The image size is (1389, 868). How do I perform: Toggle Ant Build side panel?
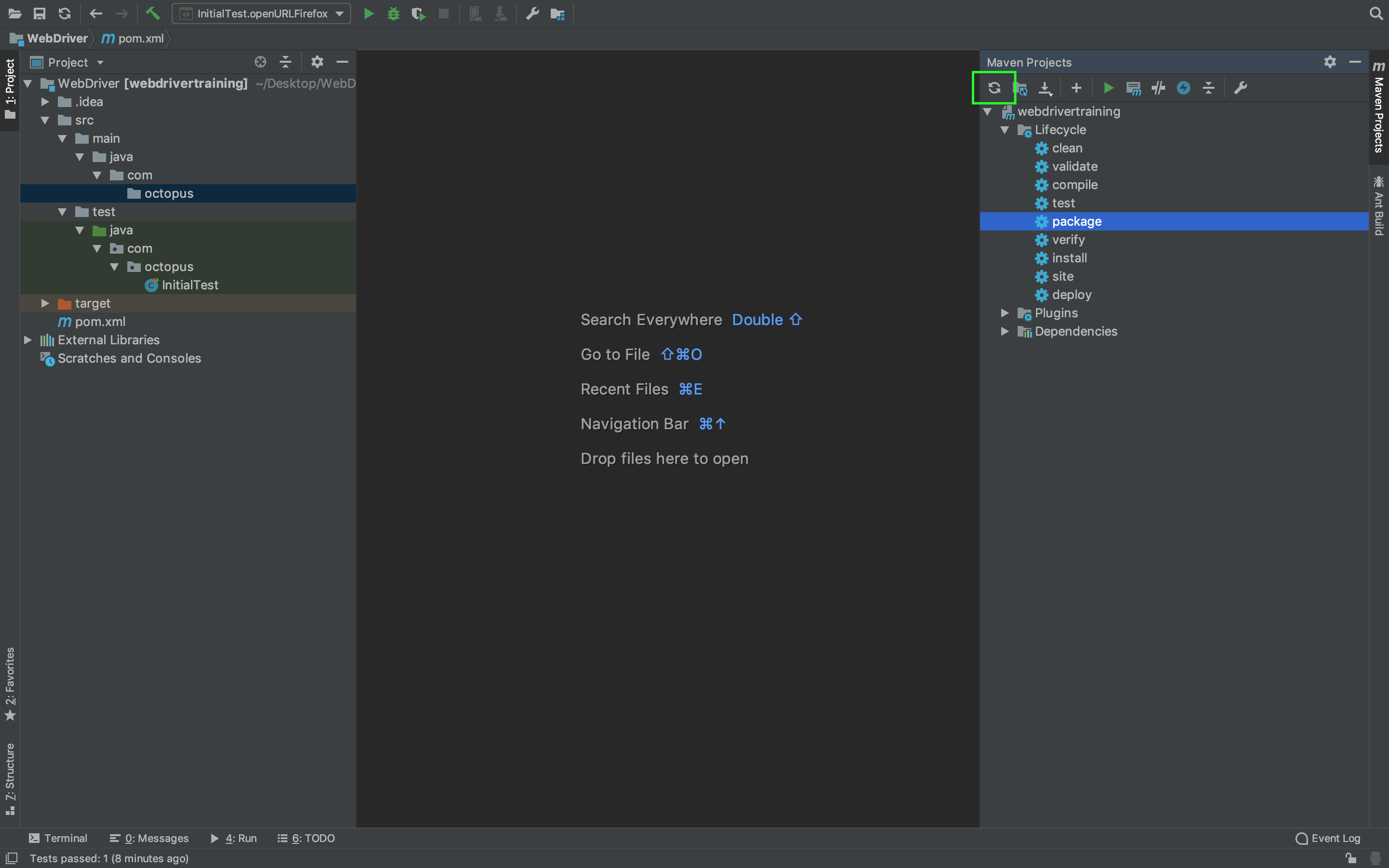coord(1378,207)
